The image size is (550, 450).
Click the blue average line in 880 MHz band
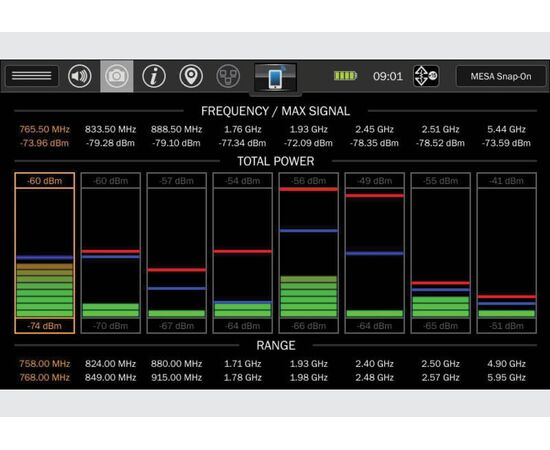point(177,288)
